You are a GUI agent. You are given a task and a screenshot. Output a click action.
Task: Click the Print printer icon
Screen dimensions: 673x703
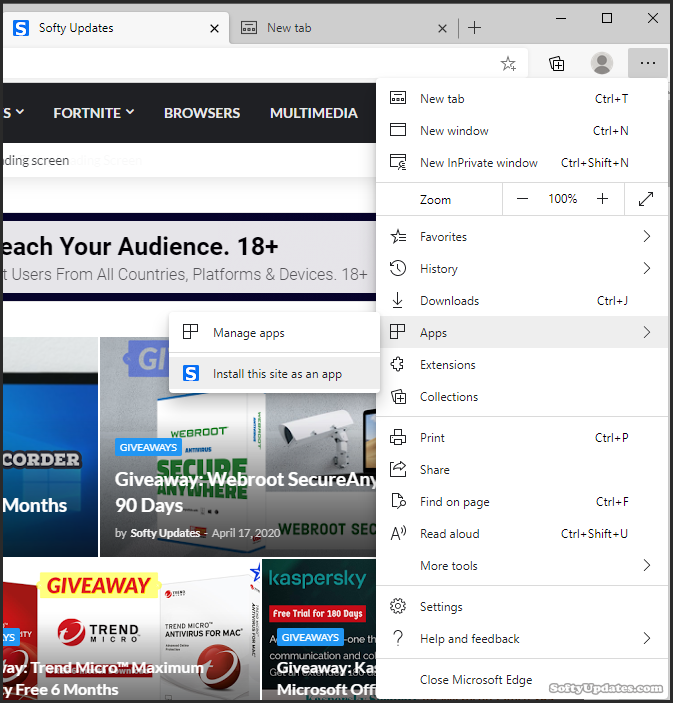pyautogui.click(x=398, y=437)
